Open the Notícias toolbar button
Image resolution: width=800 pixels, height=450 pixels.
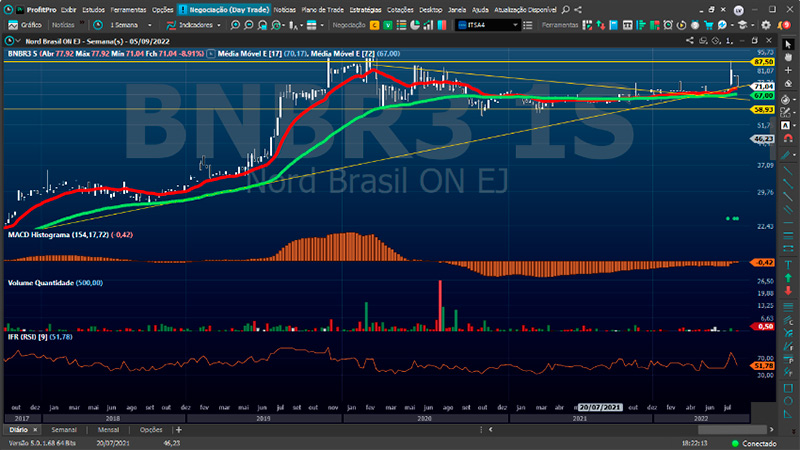[x=63, y=25]
